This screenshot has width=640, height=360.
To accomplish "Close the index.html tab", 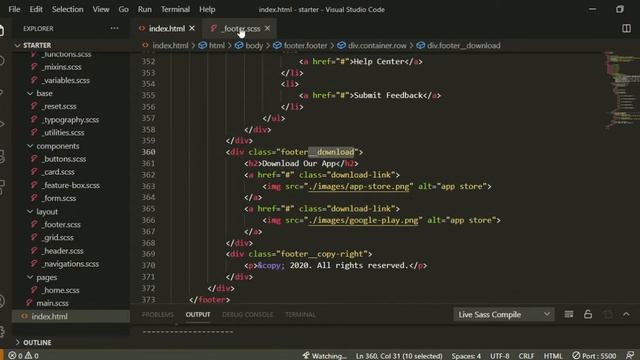I will (192, 28).
